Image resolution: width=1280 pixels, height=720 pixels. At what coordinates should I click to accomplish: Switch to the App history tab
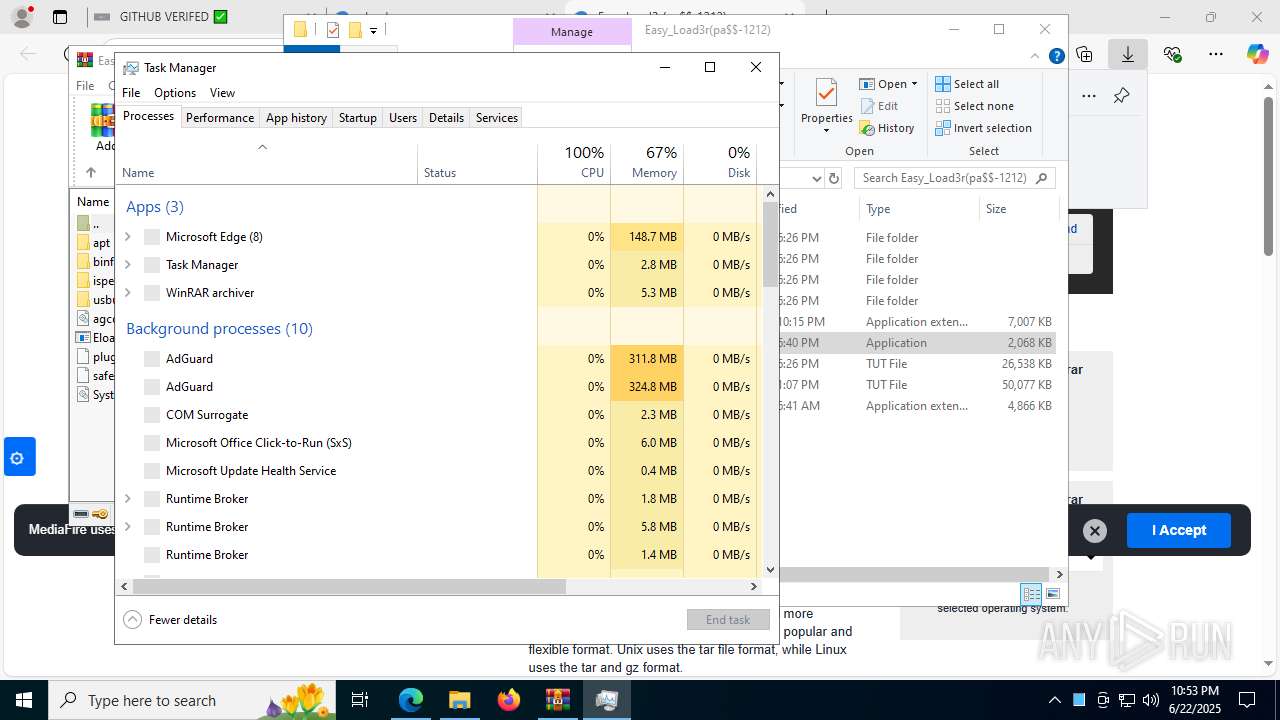pyautogui.click(x=296, y=118)
